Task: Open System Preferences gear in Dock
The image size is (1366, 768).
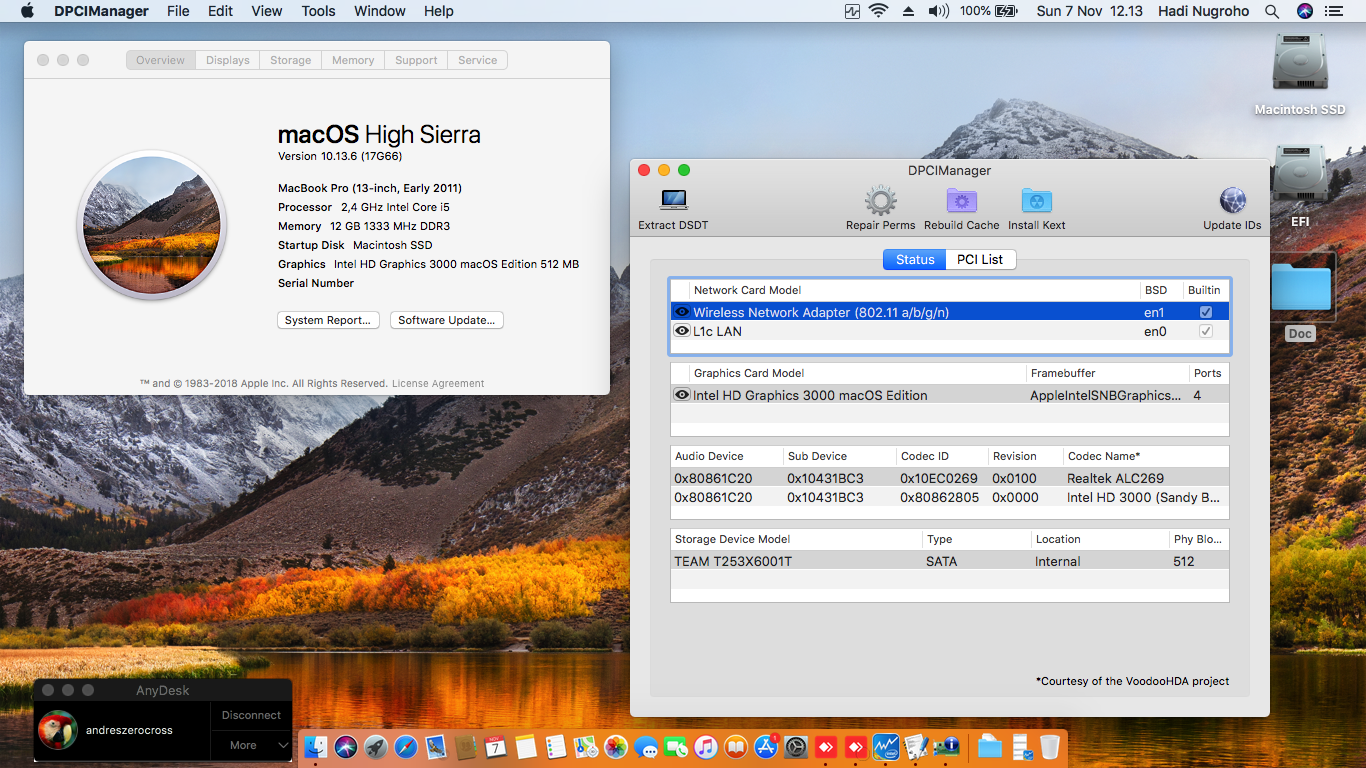Action: pyautogui.click(x=796, y=746)
